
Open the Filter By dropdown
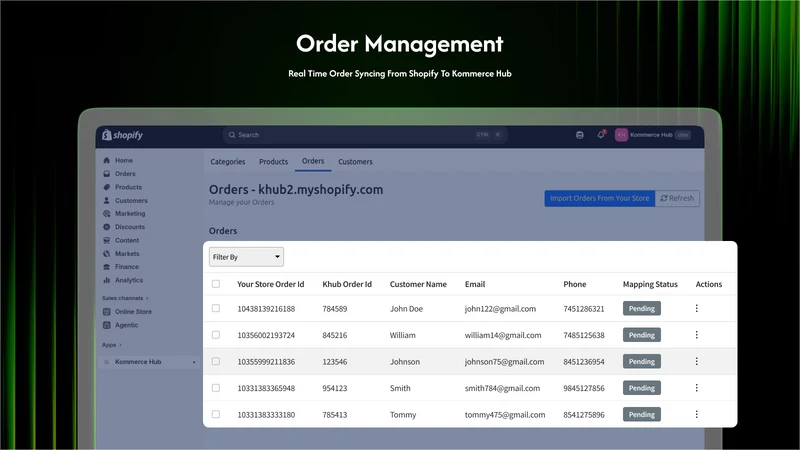(246, 257)
